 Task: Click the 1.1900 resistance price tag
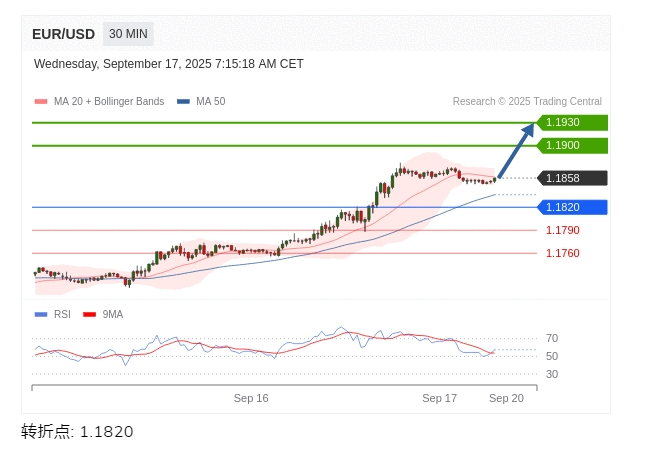click(x=572, y=146)
